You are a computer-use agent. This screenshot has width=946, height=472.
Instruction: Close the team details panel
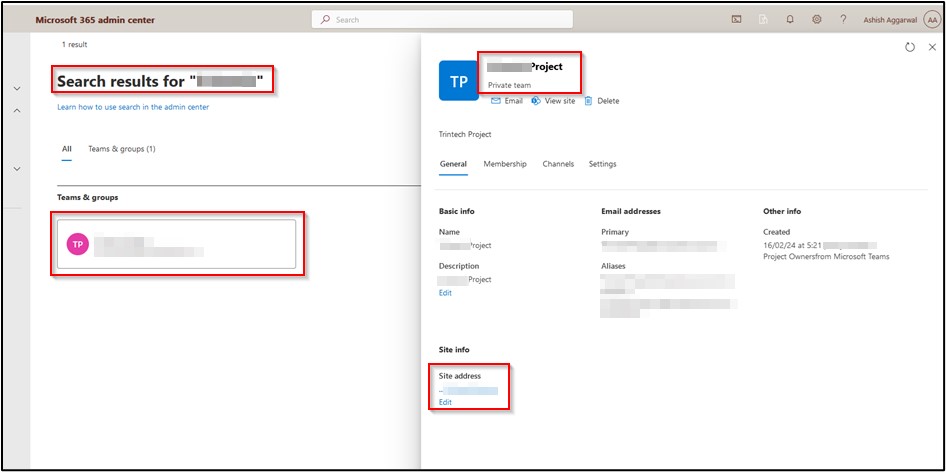pyautogui.click(x=932, y=47)
